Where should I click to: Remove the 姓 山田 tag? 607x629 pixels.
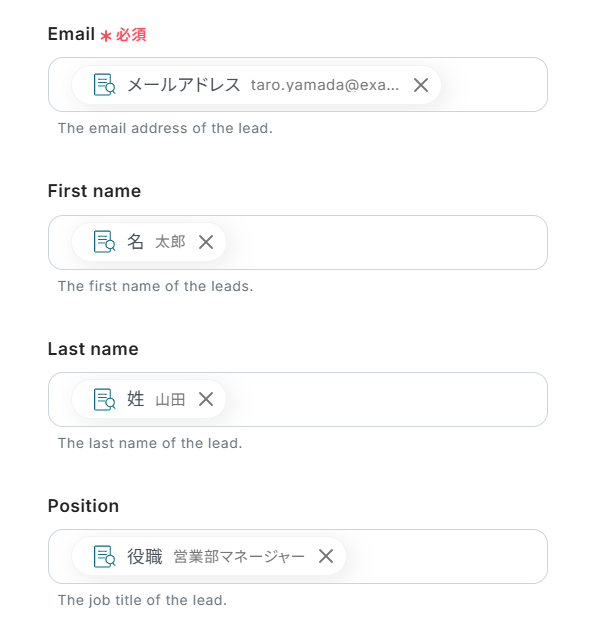pyautogui.click(x=206, y=399)
